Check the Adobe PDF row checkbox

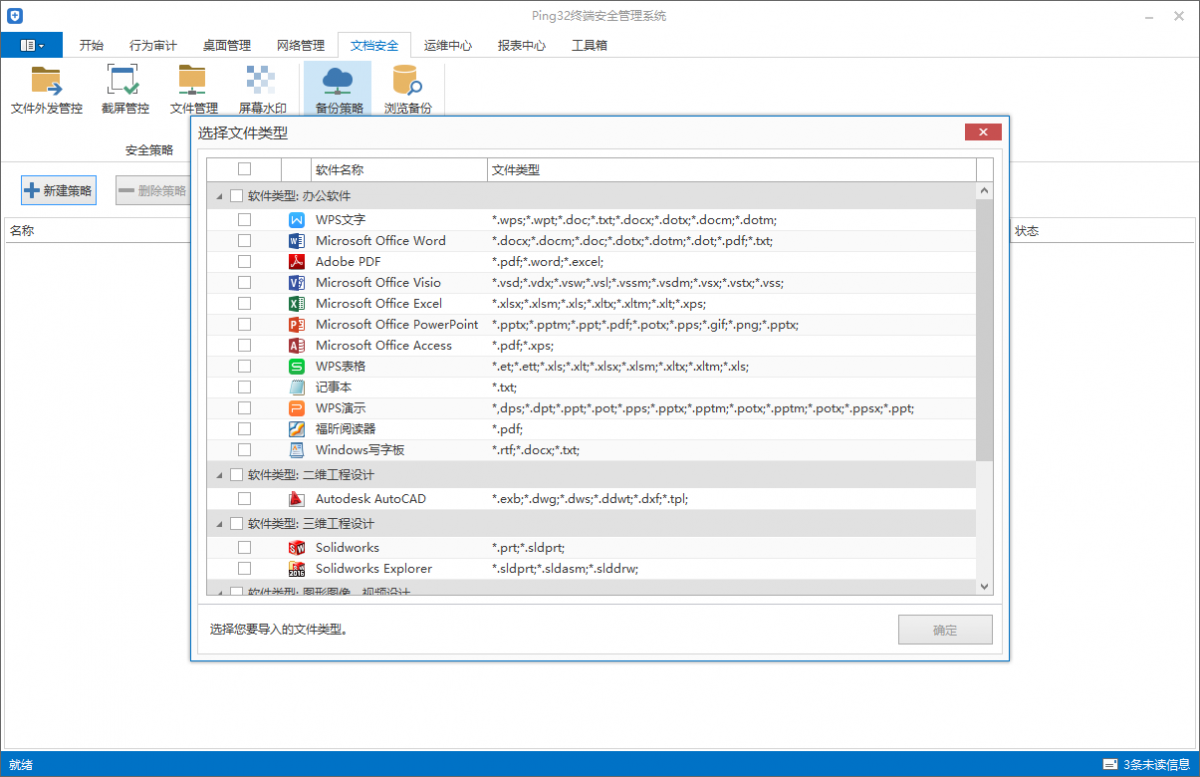coord(244,262)
